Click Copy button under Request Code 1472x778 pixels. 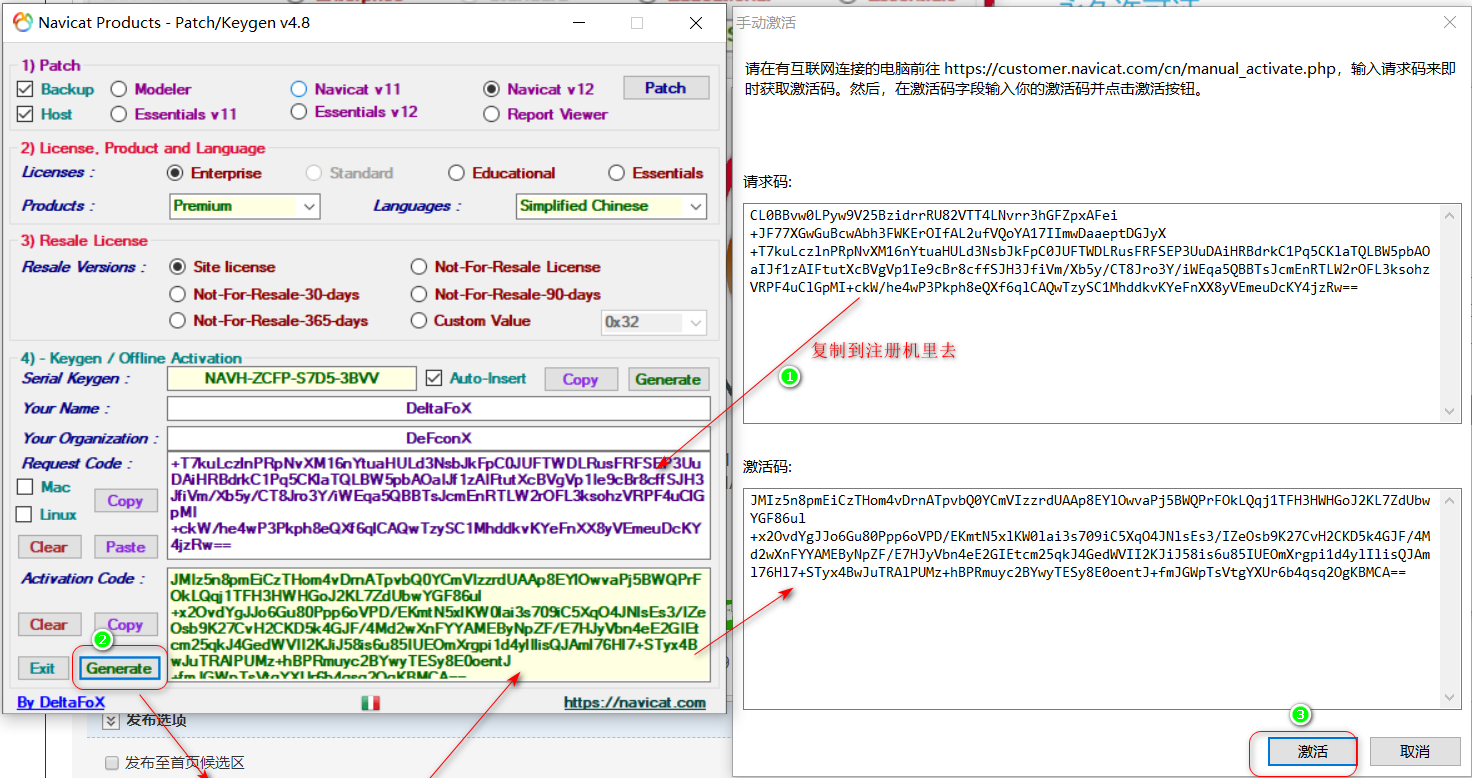point(125,501)
